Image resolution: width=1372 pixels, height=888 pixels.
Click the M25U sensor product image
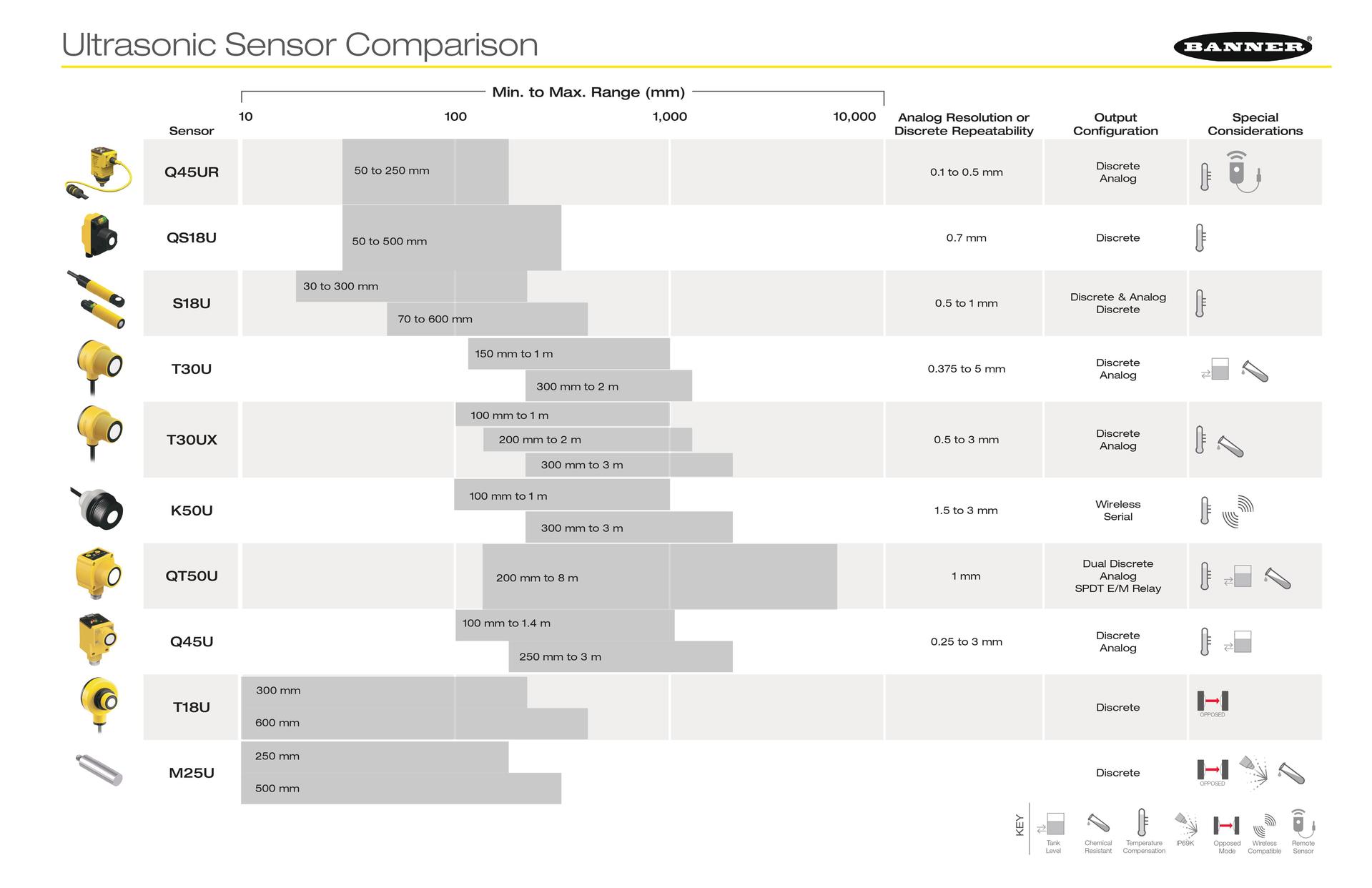99,769
